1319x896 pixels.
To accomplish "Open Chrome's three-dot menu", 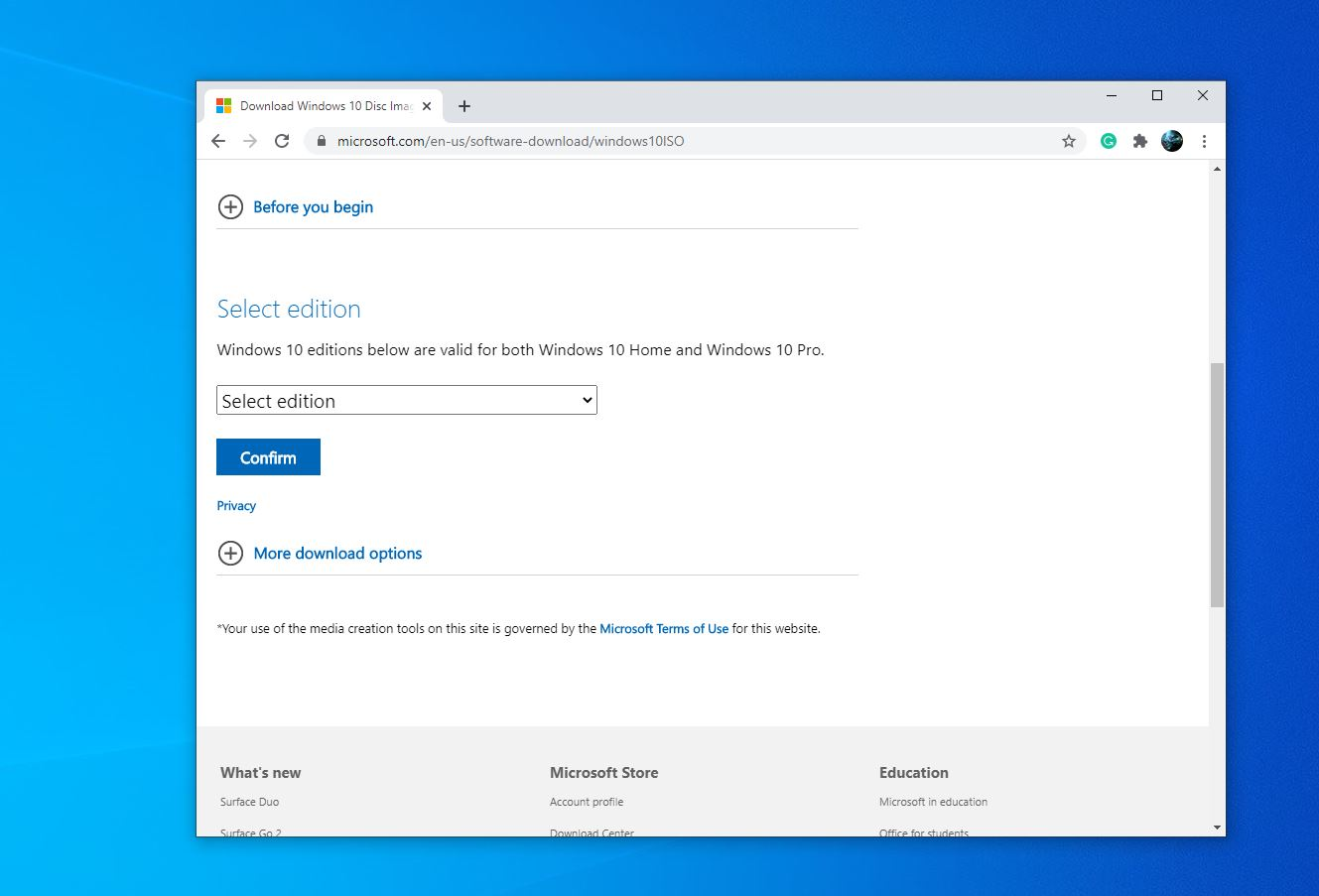I will click(1204, 141).
